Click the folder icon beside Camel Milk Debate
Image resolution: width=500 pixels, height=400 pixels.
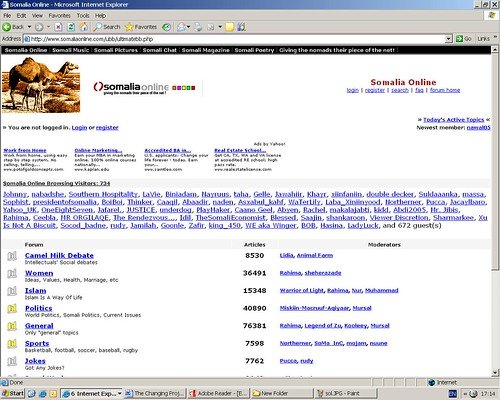pos(12,256)
